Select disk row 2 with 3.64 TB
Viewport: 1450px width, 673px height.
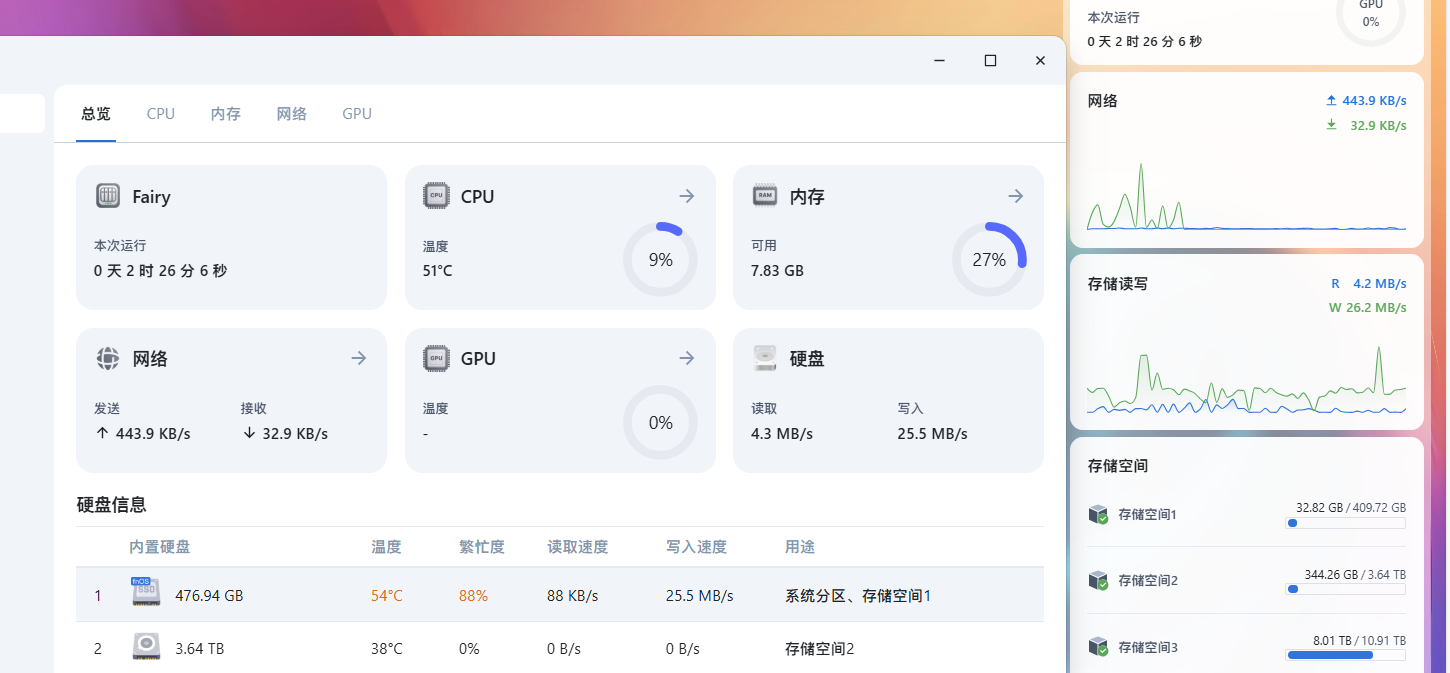560,648
